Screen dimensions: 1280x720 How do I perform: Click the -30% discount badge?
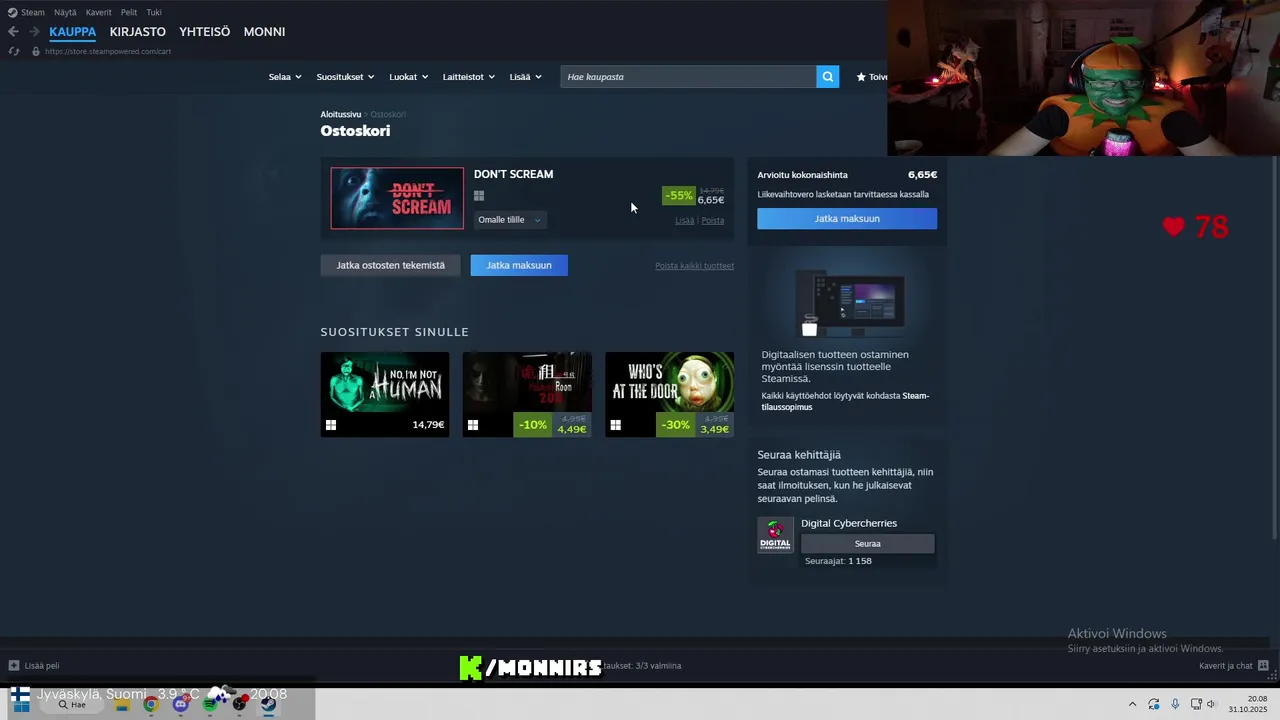click(x=676, y=425)
